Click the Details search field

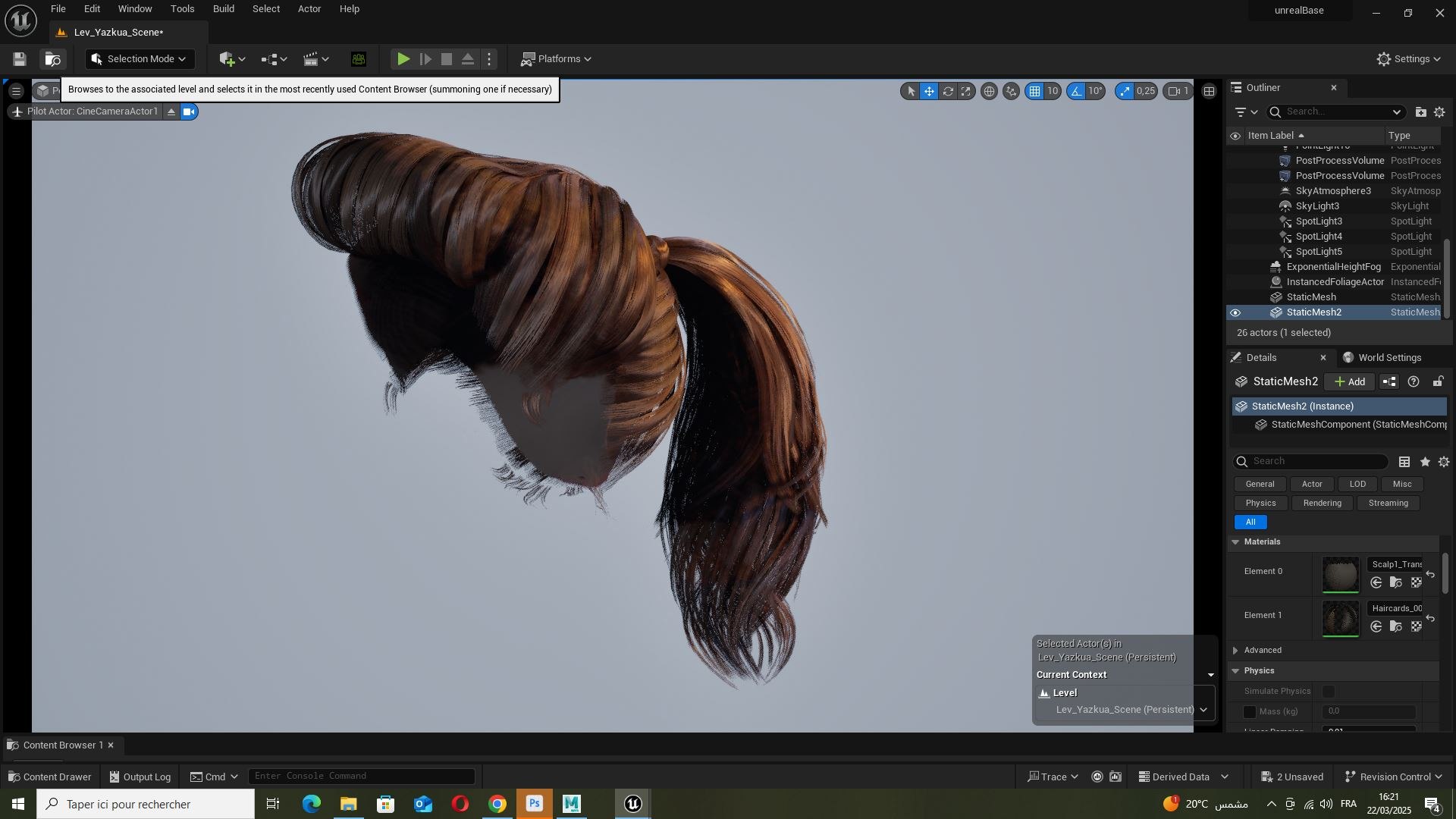tap(1312, 462)
